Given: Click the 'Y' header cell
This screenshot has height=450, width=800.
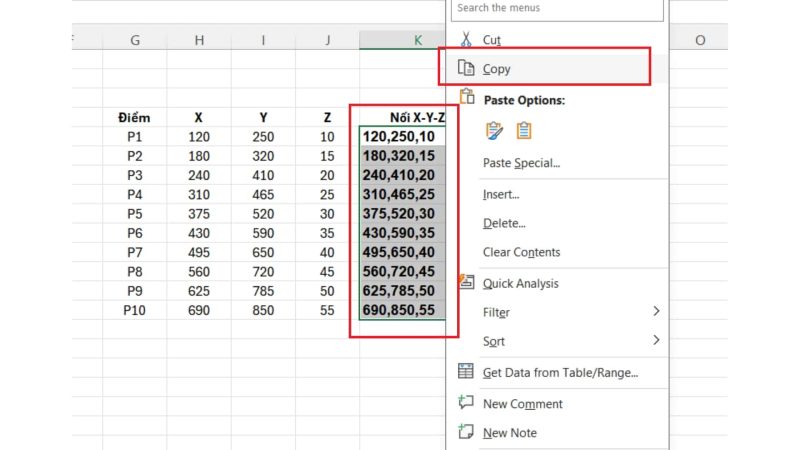Looking at the screenshot, I should (263, 118).
